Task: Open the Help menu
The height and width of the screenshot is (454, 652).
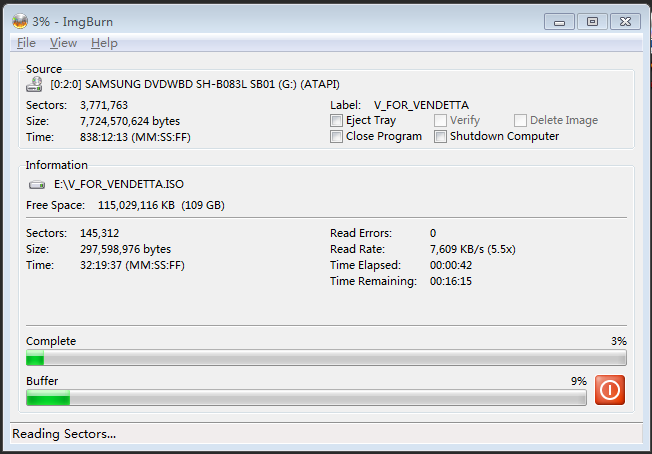Action: click(x=104, y=43)
